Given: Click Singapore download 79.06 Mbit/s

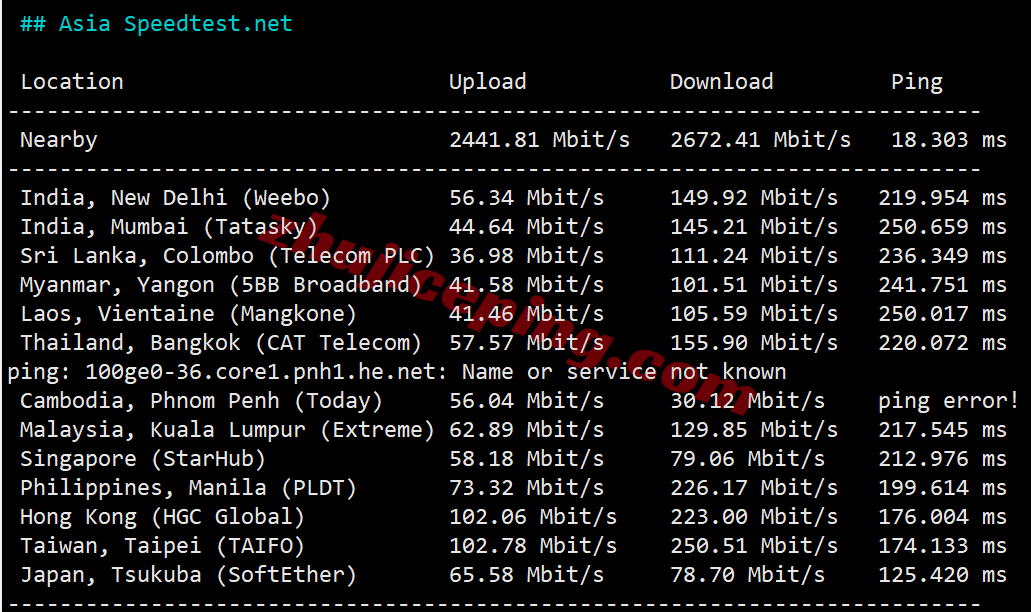Looking at the screenshot, I should coord(747,458).
